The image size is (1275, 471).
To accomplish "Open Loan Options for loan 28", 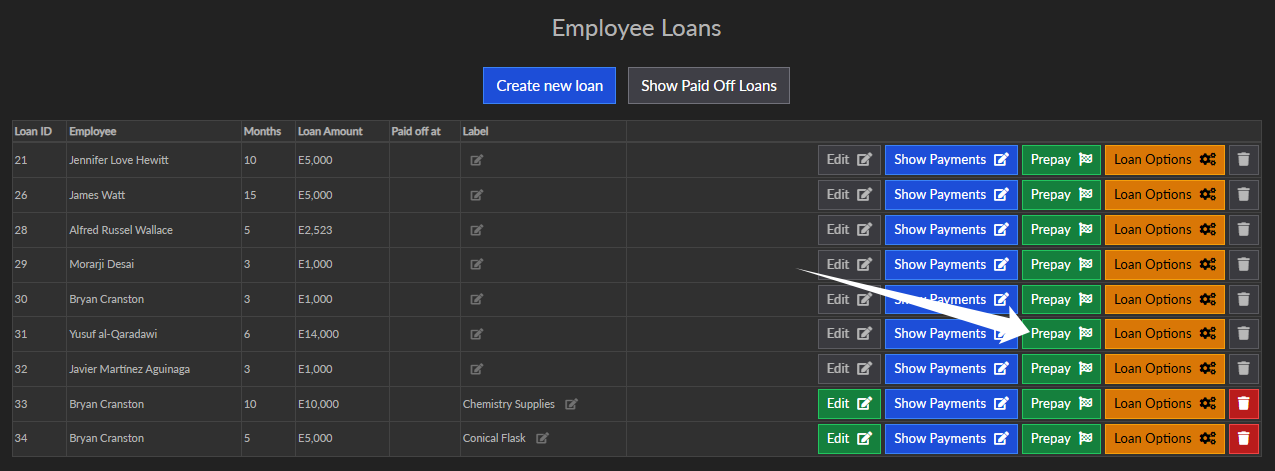I will pos(1165,230).
